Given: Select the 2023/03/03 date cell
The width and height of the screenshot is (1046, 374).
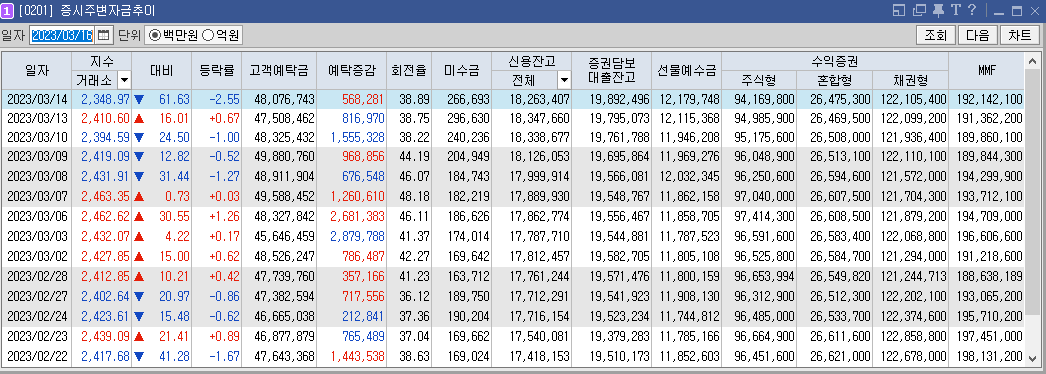Looking at the screenshot, I should coord(37,236).
